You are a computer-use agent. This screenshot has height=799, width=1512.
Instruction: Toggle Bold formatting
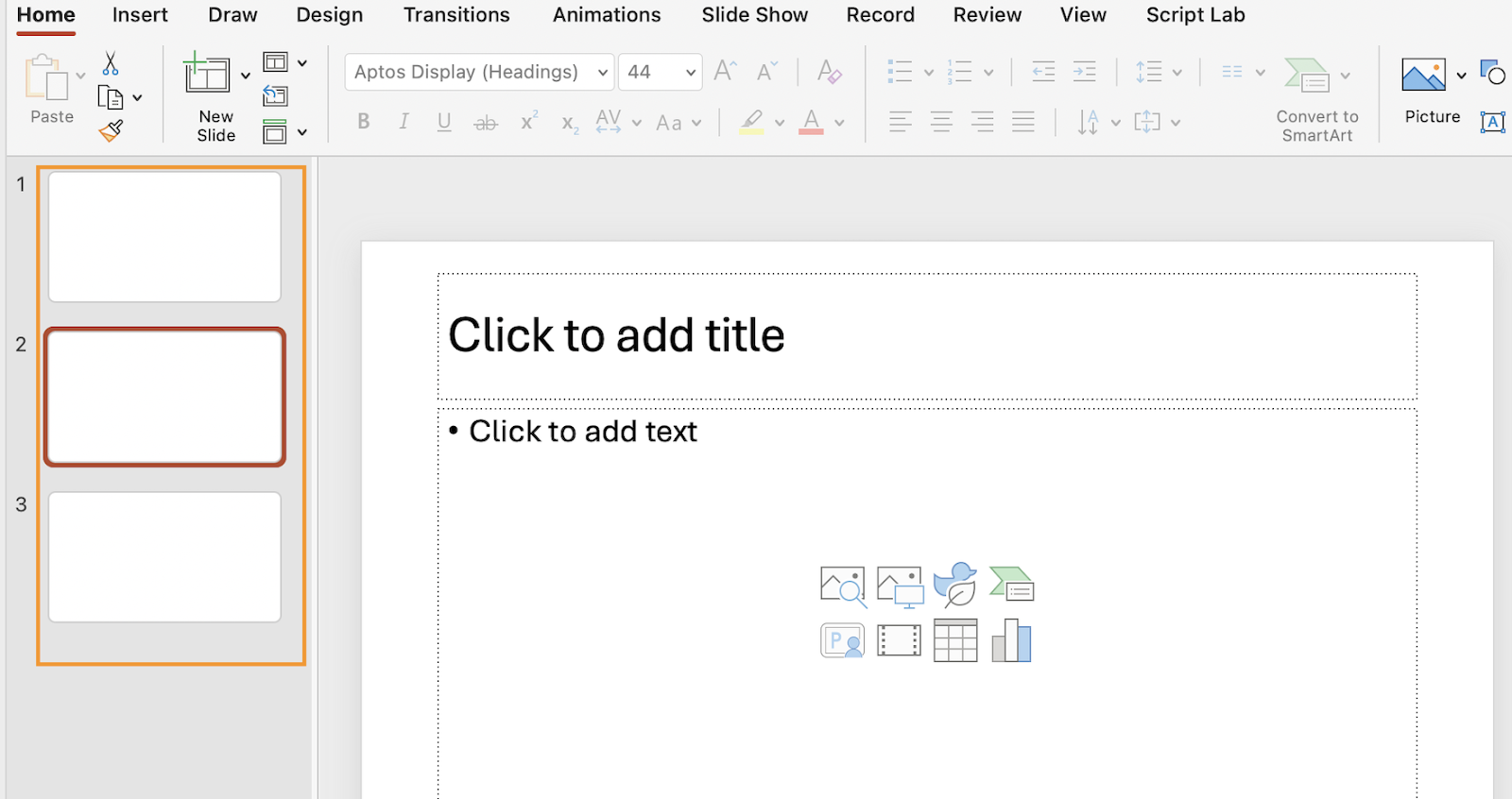tap(363, 122)
